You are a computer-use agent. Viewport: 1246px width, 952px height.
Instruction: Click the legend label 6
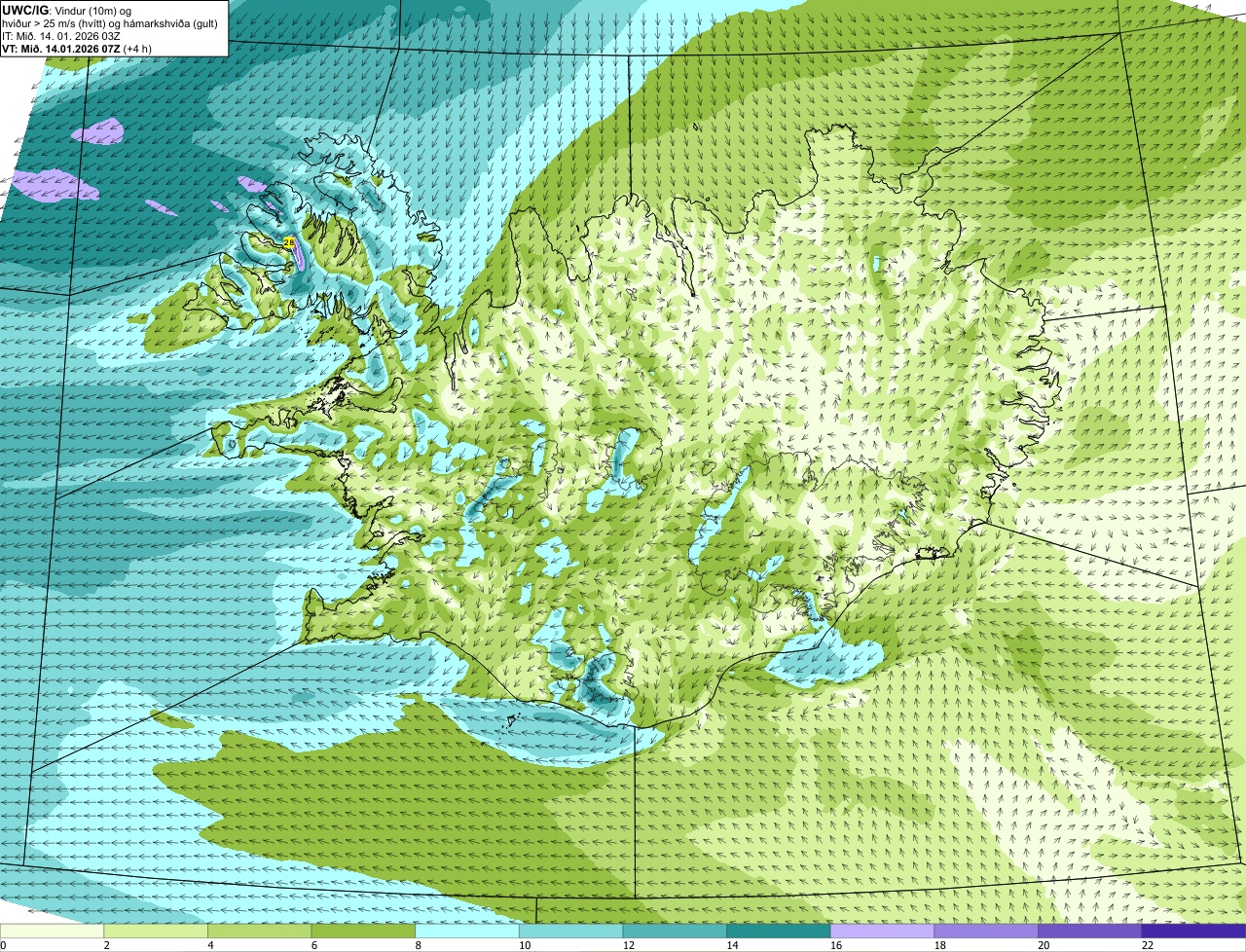(x=314, y=945)
